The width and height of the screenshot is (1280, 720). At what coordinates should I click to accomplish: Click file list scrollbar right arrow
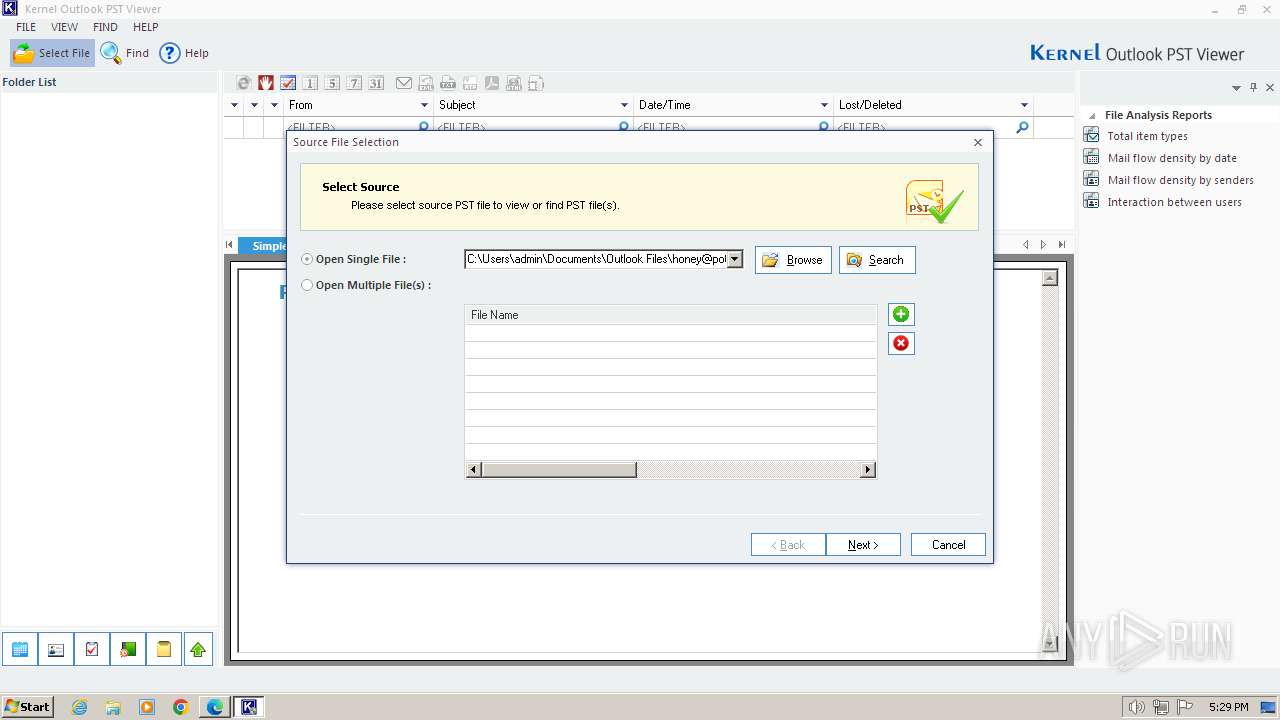click(x=868, y=470)
